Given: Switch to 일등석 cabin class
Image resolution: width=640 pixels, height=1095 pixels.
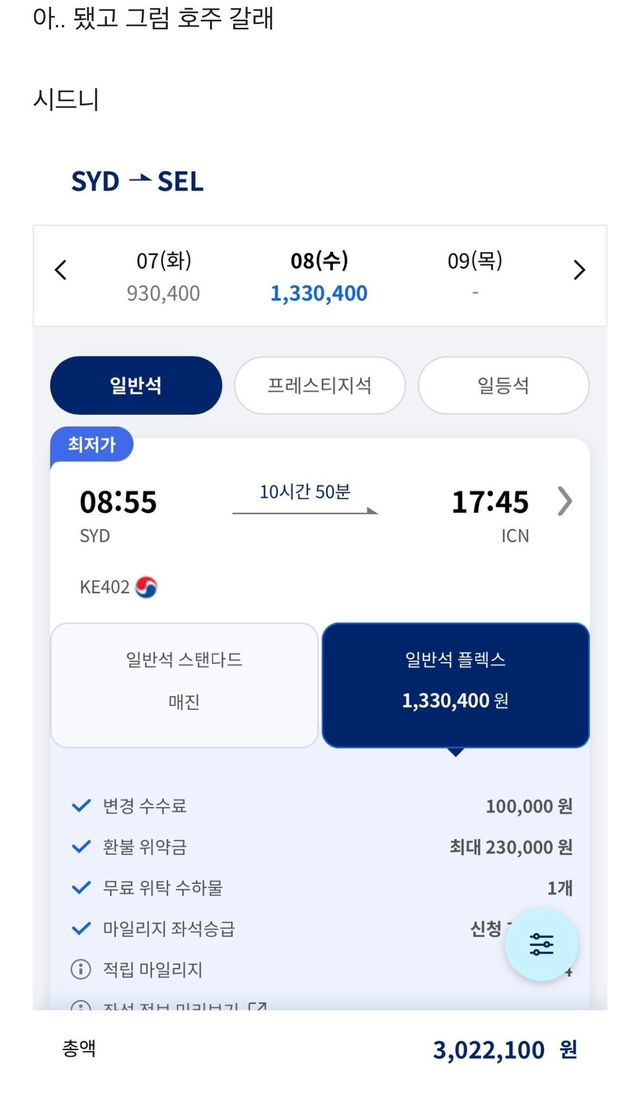Looking at the screenshot, I should click(x=503, y=386).
